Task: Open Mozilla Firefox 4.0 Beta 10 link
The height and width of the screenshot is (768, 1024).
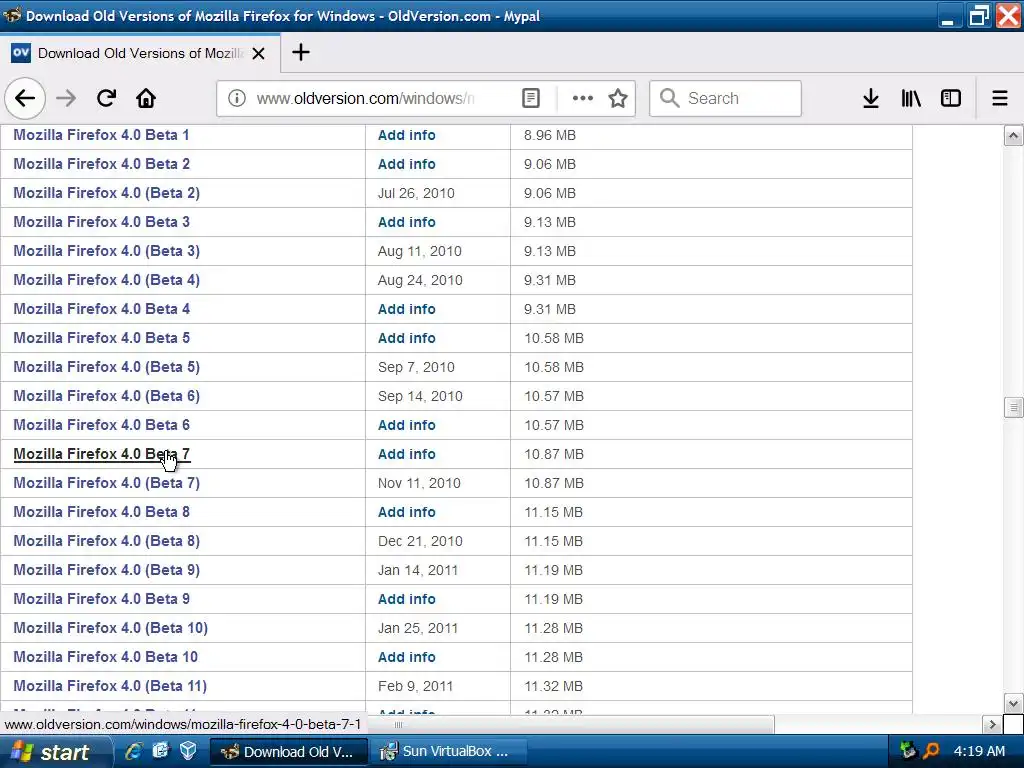Action: coord(105,657)
